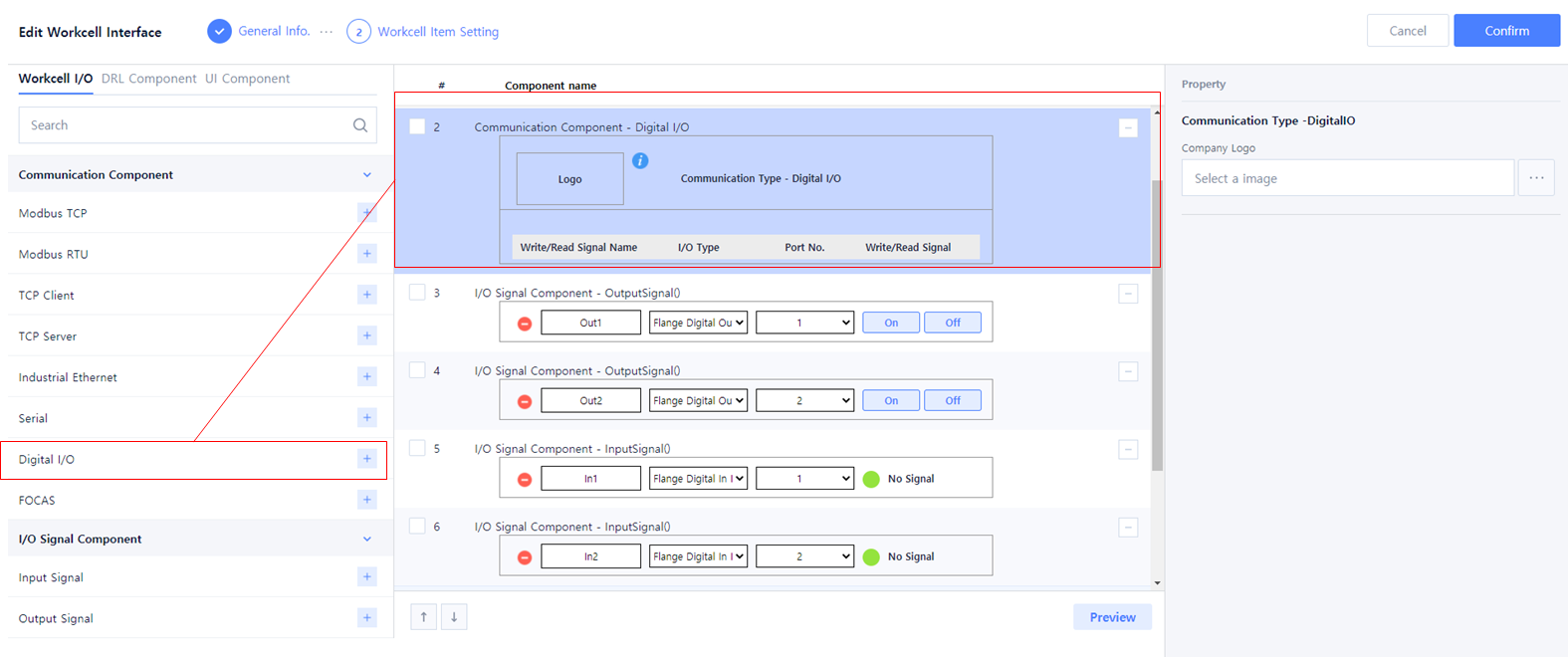The width and height of the screenshot is (1568, 657).
Task: Click the plus icon next to Modbus TCP
Action: [366, 213]
